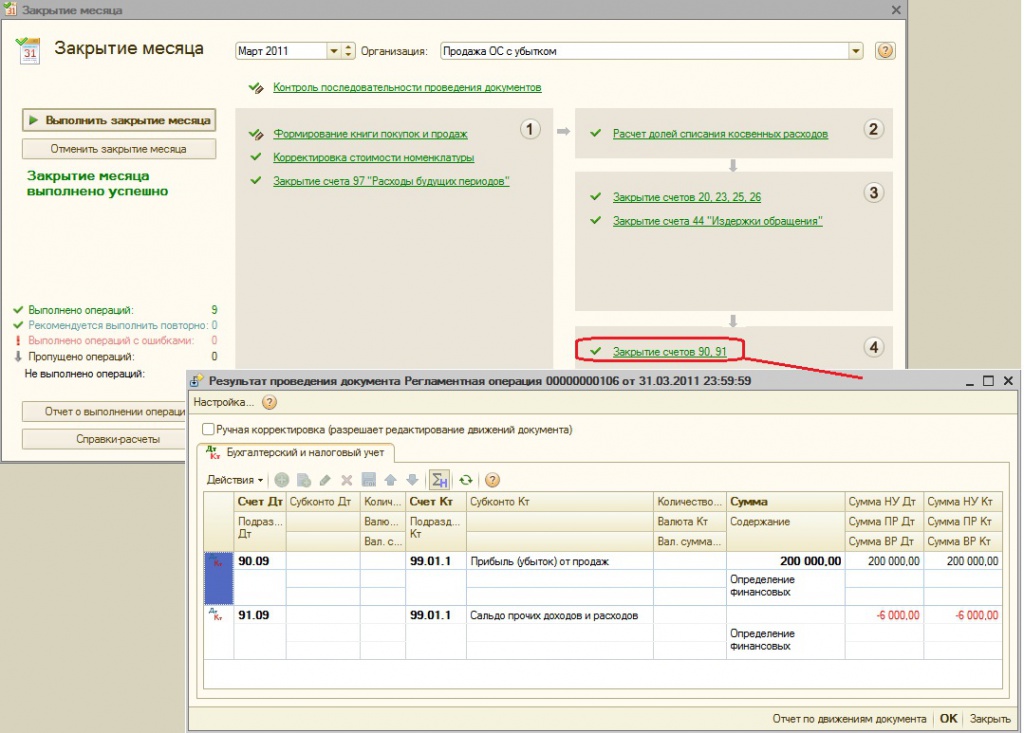This screenshot has height=733, width=1024.
Task: Toggle the tax accounting sum ΣН icon
Action: pyautogui.click(x=440, y=480)
